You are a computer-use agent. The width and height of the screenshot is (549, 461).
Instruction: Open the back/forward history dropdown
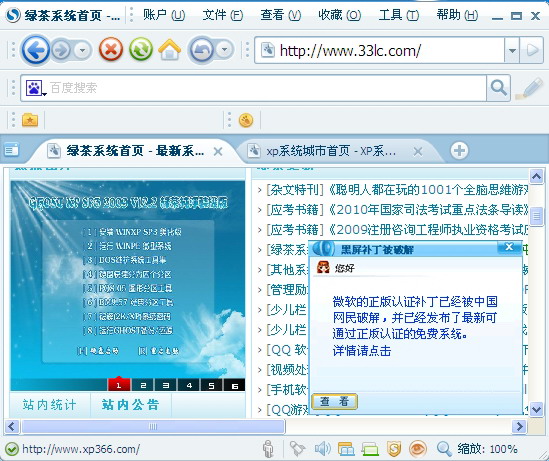click(83, 50)
